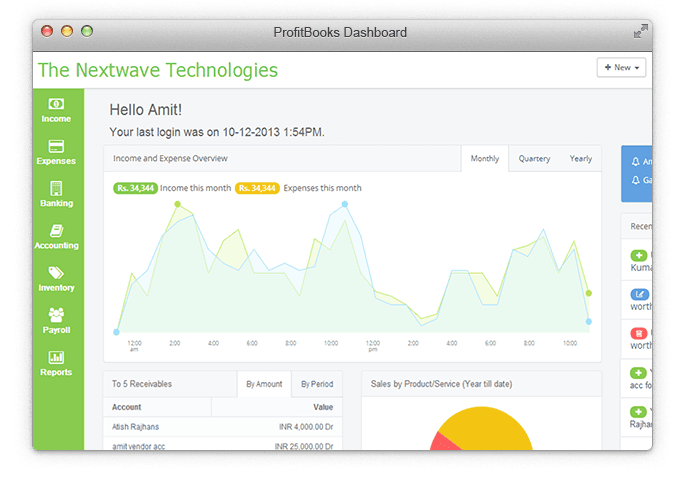Click the Expenses this month label

[x=322, y=188]
